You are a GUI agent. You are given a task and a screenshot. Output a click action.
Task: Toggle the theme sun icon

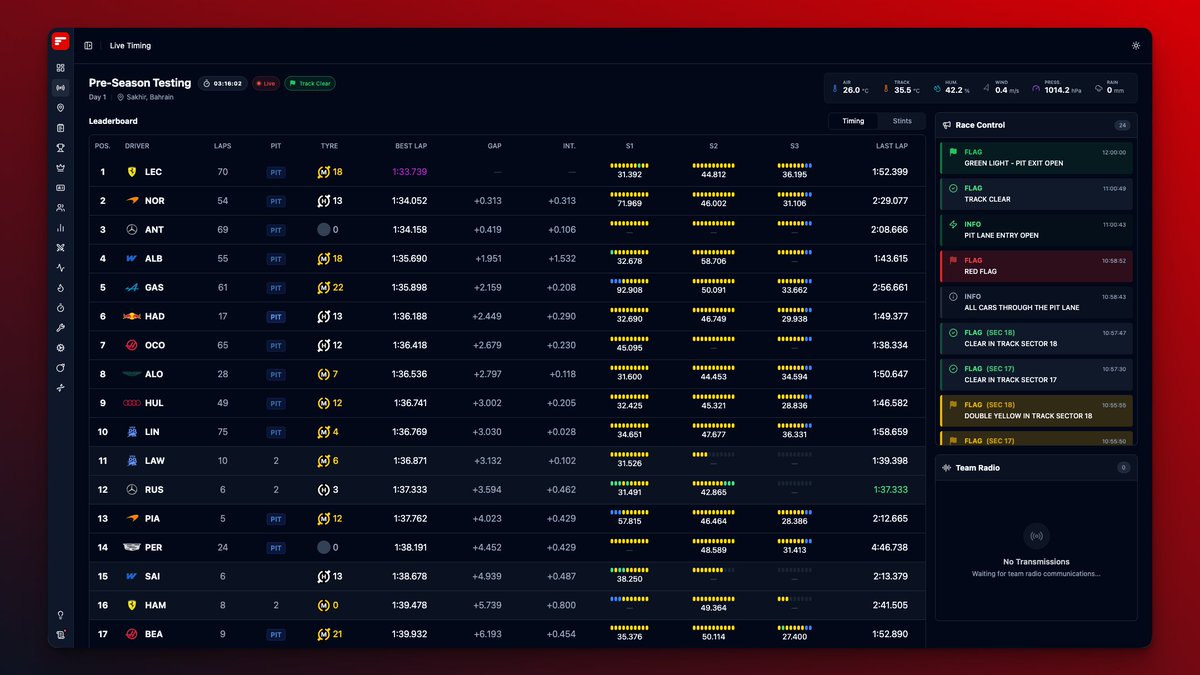tap(1136, 46)
